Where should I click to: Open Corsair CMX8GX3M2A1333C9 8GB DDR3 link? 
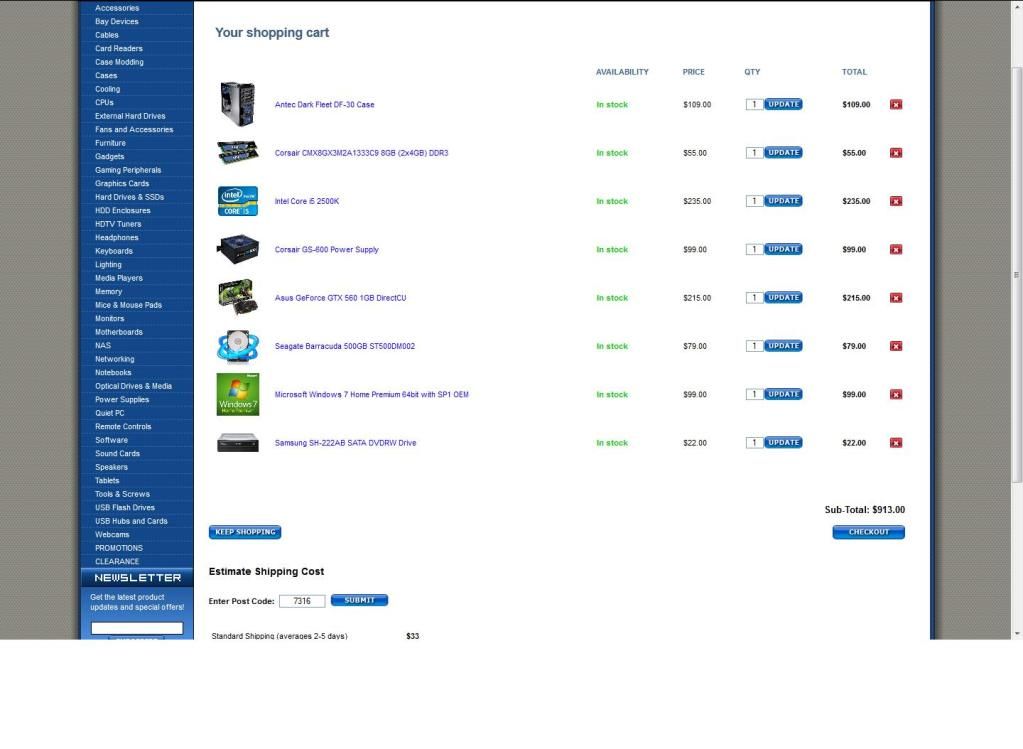(x=361, y=153)
